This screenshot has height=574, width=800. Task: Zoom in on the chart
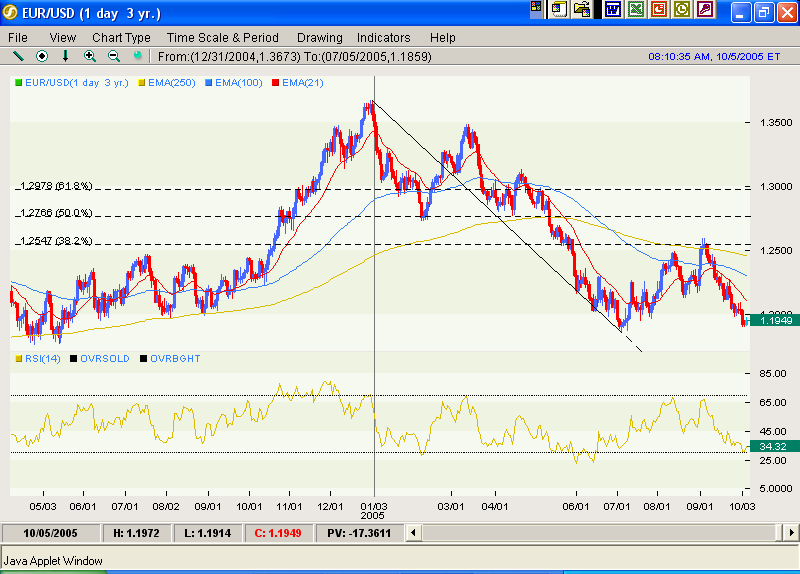(x=90, y=56)
